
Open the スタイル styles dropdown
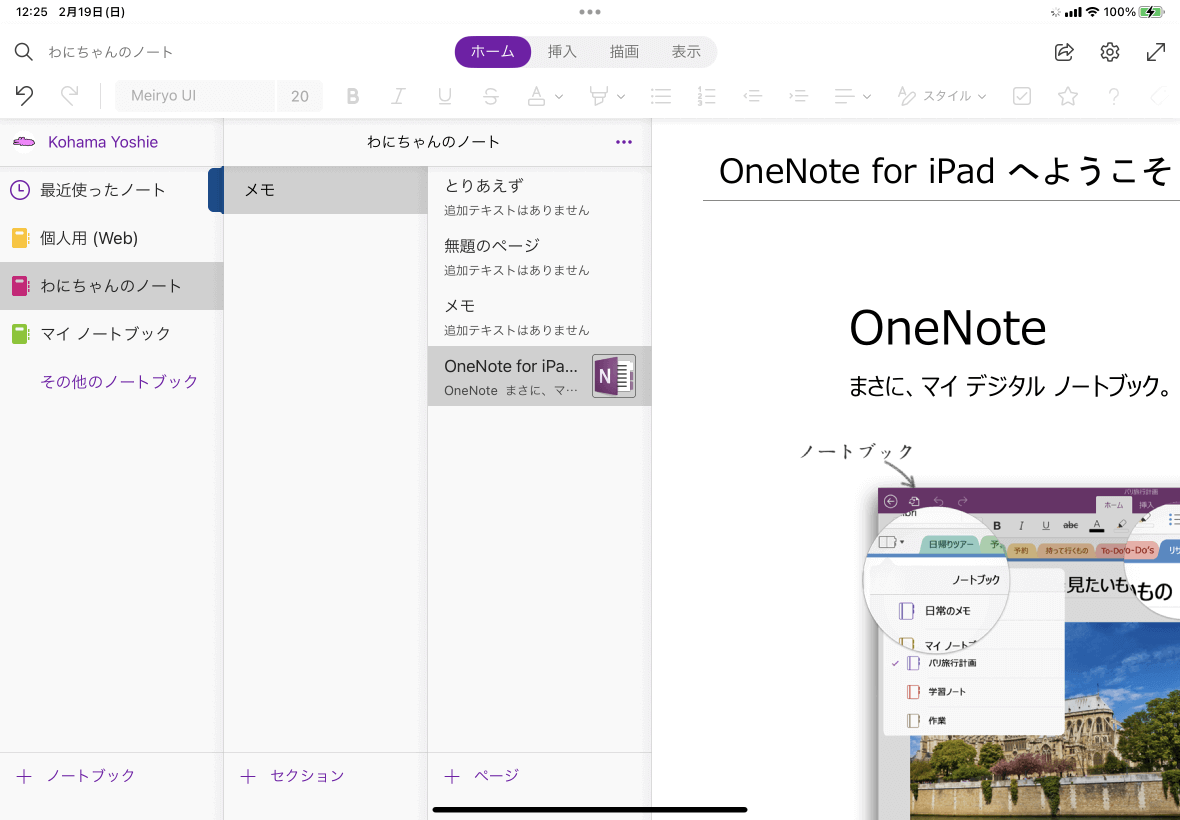941,96
